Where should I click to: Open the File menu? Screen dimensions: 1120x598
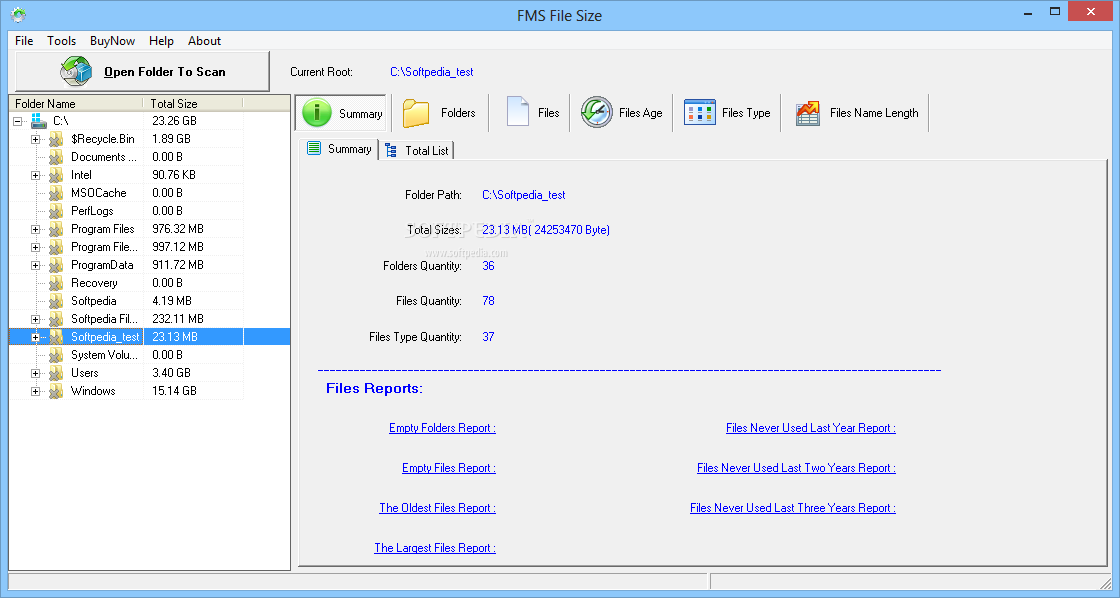coord(24,41)
